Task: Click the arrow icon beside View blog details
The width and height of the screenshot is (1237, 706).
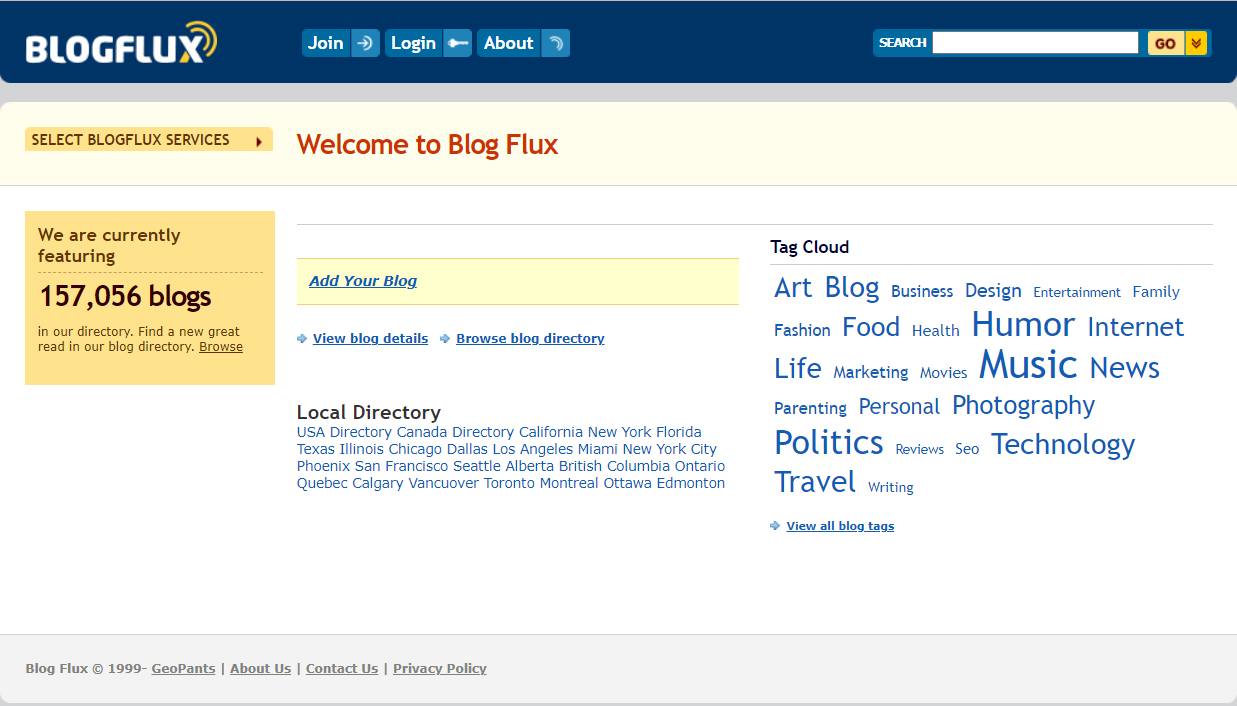Action: (302, 339)
